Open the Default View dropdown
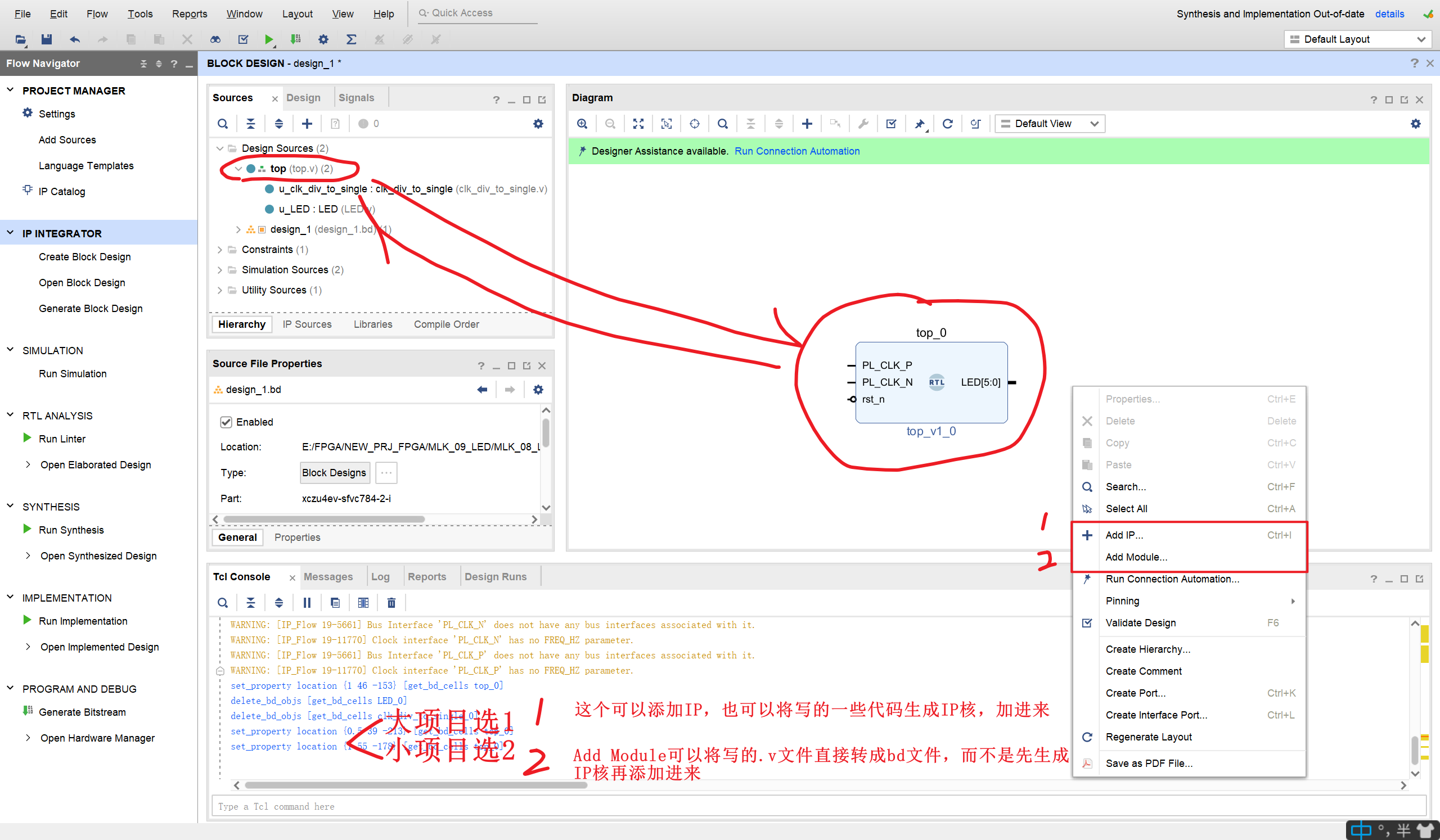The image size is (1440, 840). [x=1049, y=124]
